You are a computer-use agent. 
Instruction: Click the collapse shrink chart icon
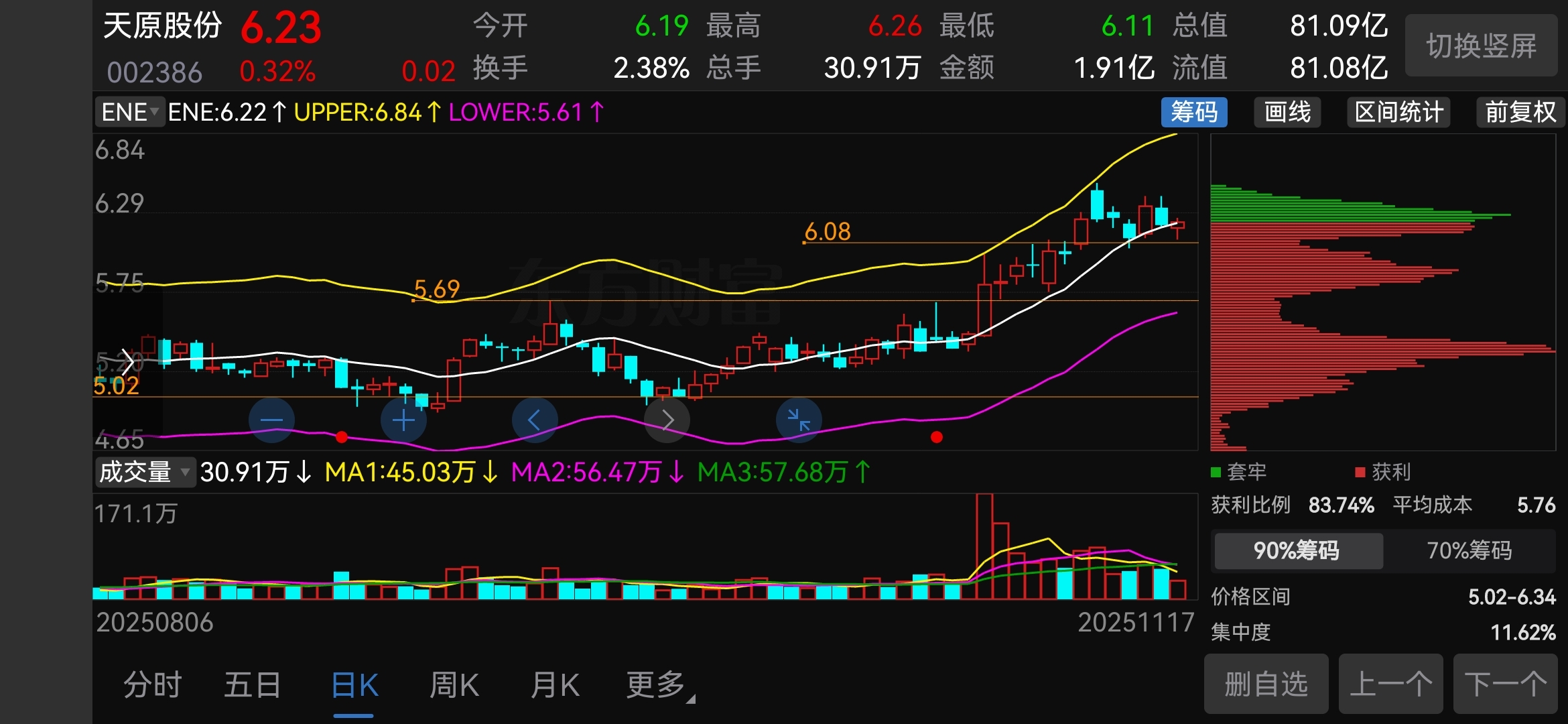(799, 420)
